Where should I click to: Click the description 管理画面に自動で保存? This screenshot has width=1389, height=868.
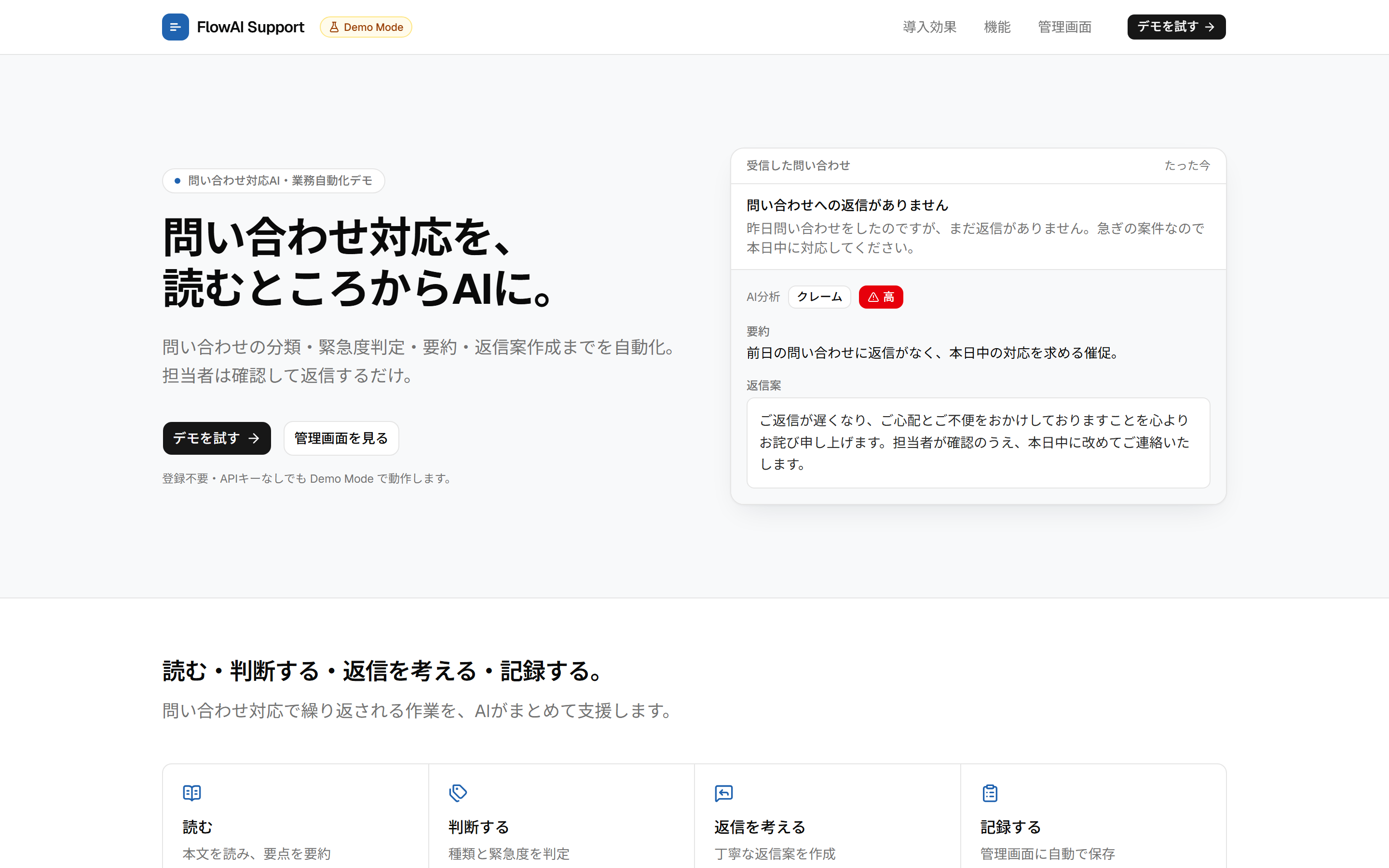pos(1048,854)
